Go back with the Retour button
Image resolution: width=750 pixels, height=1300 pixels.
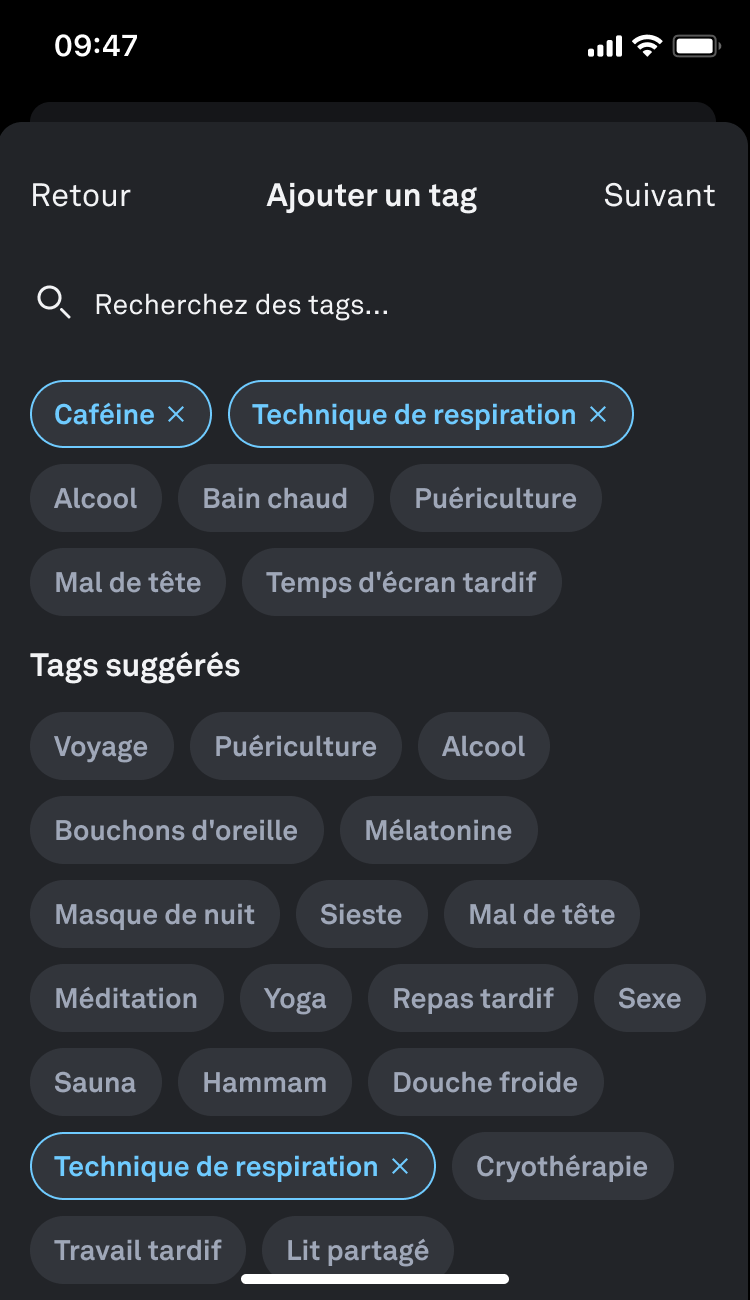(x=81, y=195)
